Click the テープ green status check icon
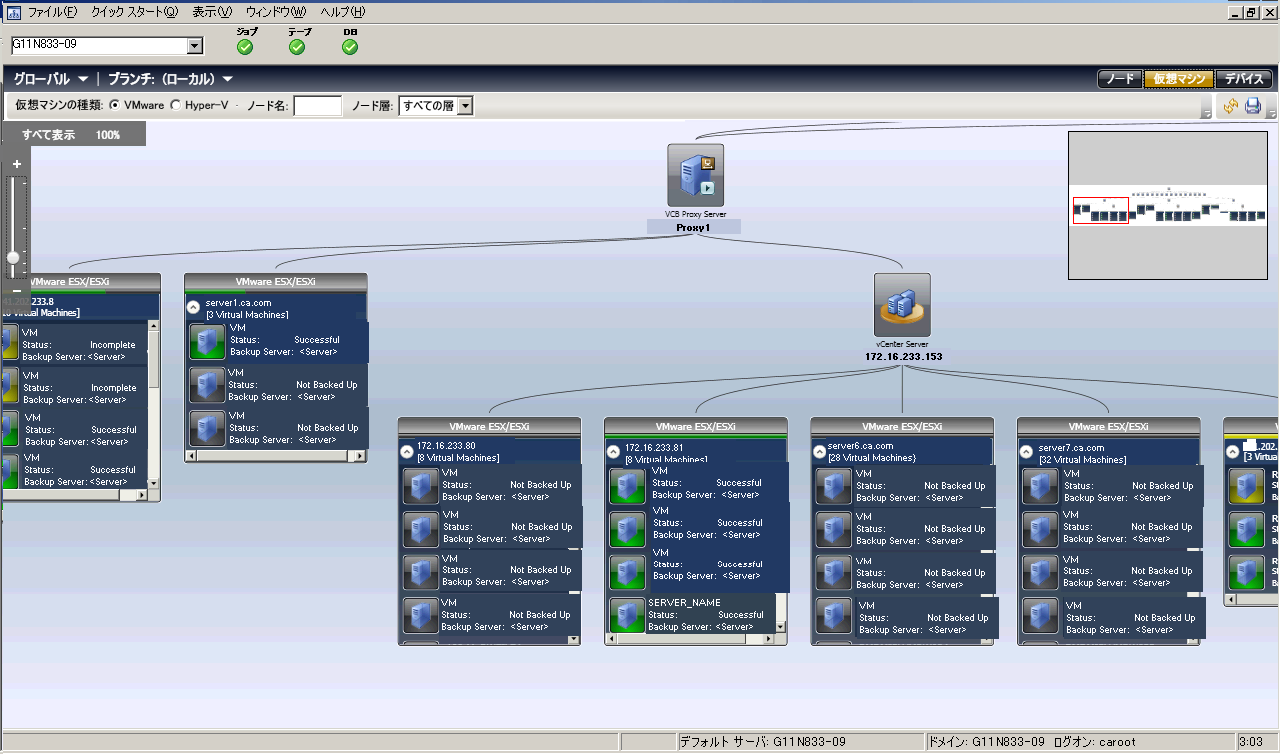Viewport: 1280px width, 754px height. point(297,47)
